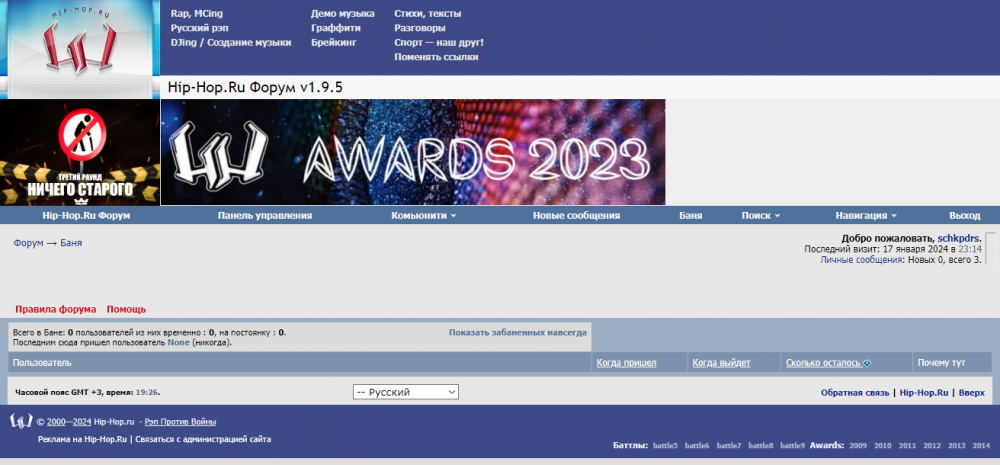Open battle5 link in footer

[x=665, y=445]
